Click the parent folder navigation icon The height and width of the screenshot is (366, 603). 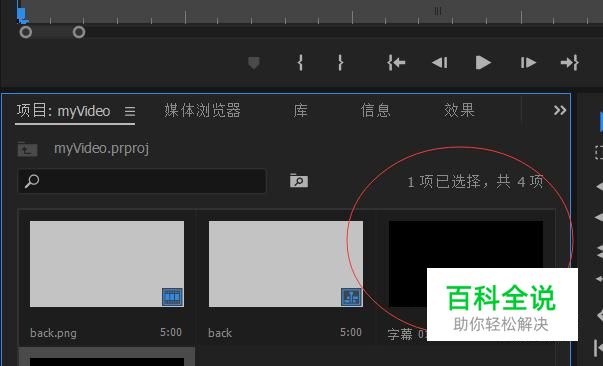(27, 149)
